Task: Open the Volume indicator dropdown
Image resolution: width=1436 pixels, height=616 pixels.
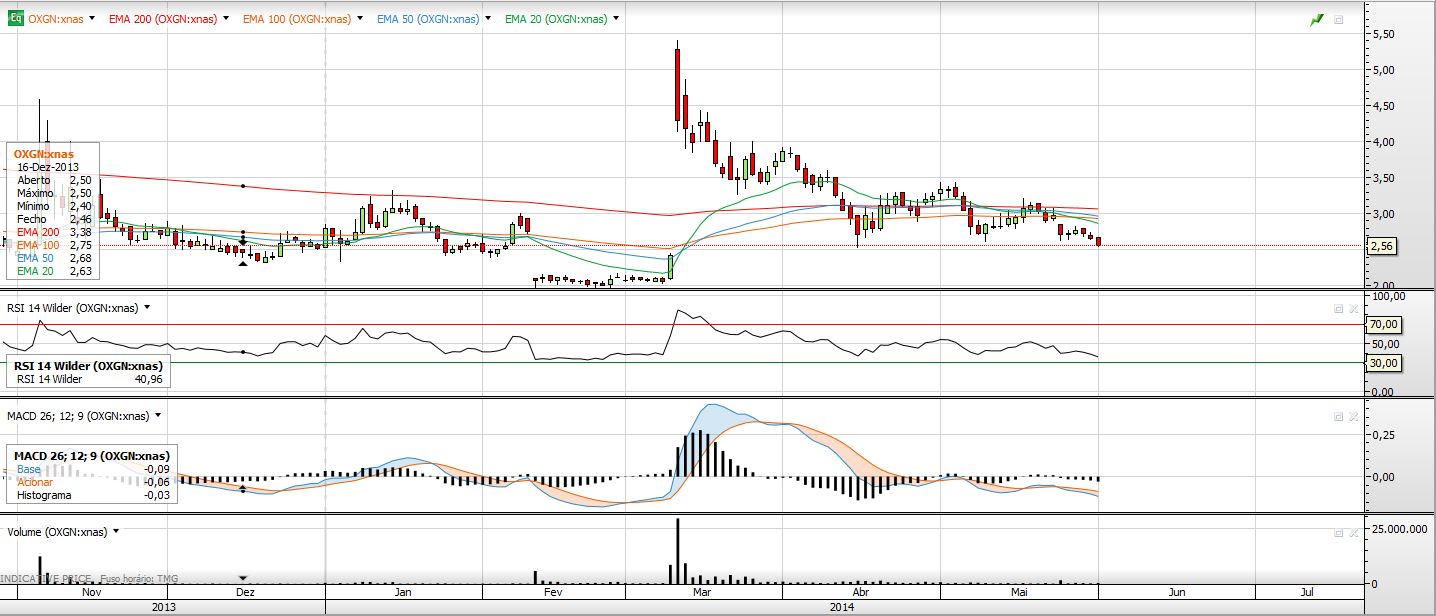Action: (x=117, y=532)
